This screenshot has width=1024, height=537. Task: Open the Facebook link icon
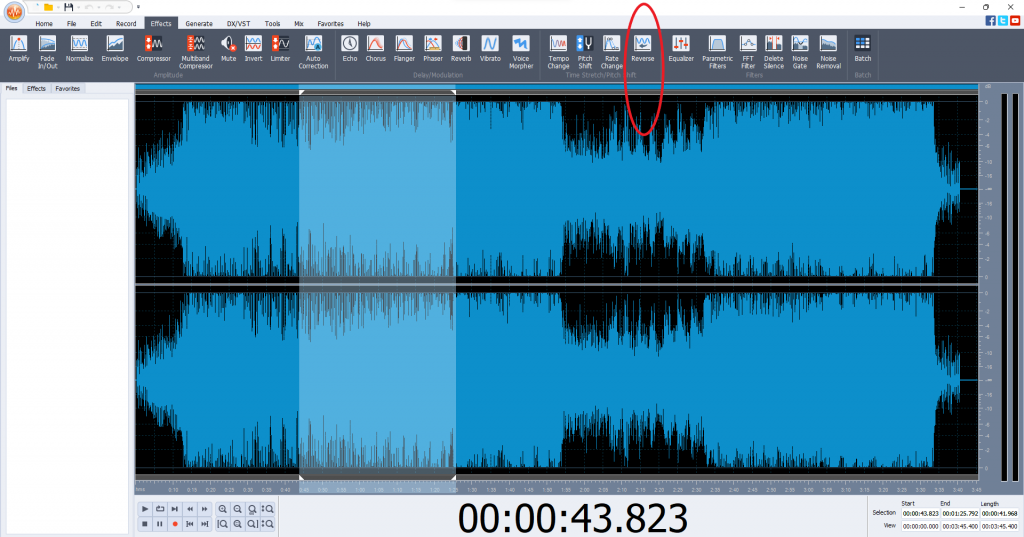(x=991, y=21)
